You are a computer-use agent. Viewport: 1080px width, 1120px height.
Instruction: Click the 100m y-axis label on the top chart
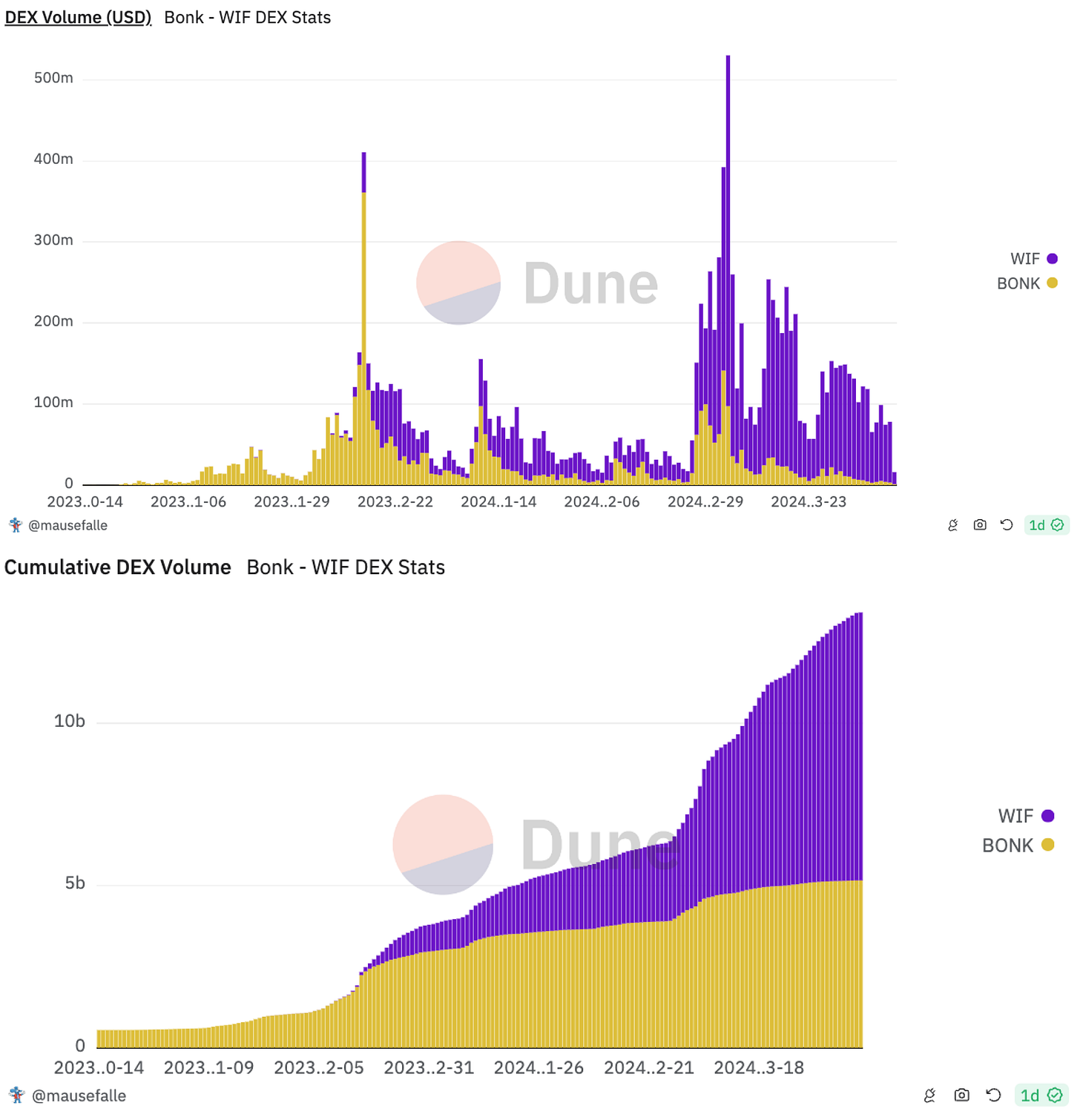tap(53, 402)
